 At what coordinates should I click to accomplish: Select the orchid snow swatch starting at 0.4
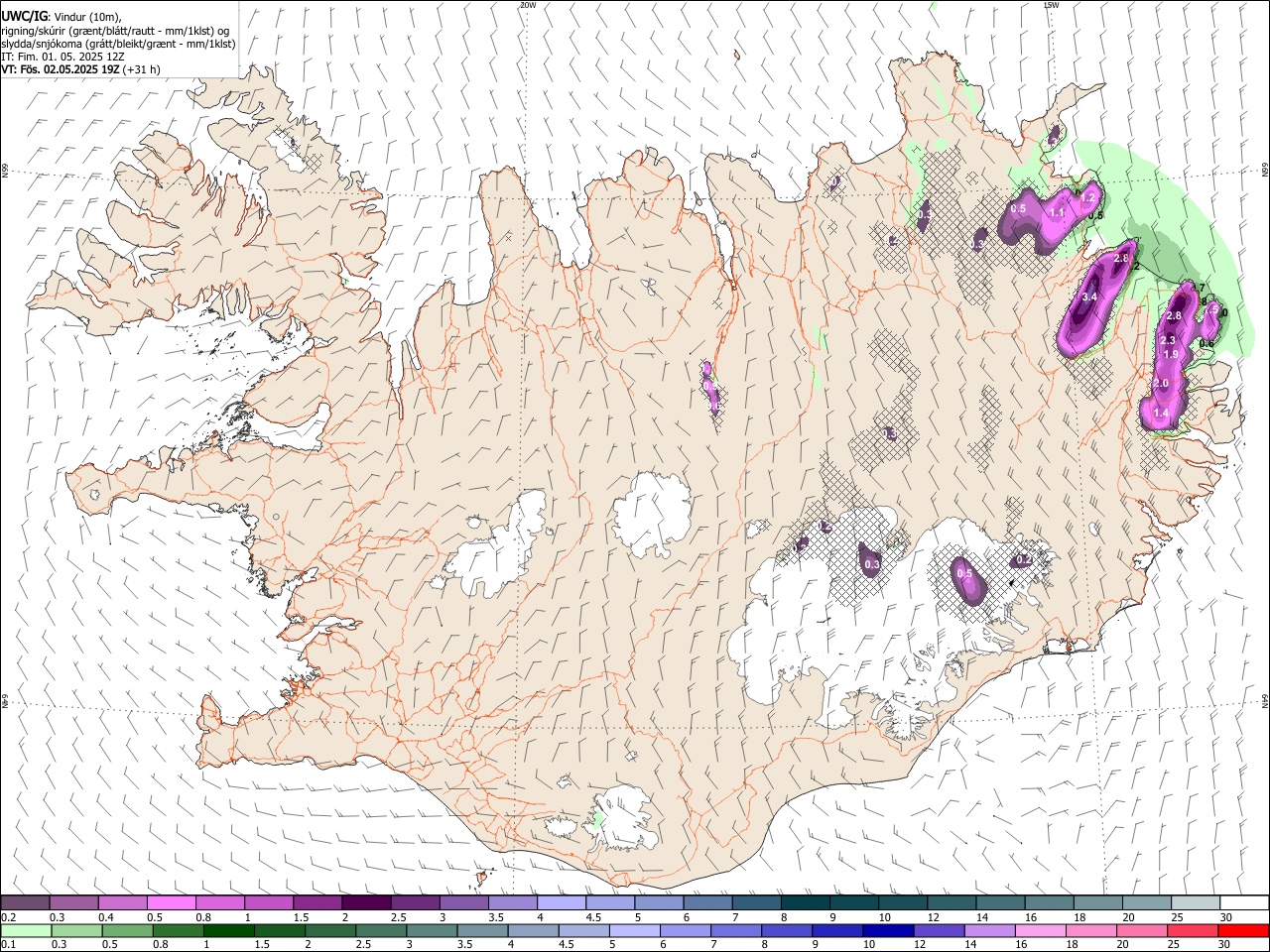[x=122, y=902]
